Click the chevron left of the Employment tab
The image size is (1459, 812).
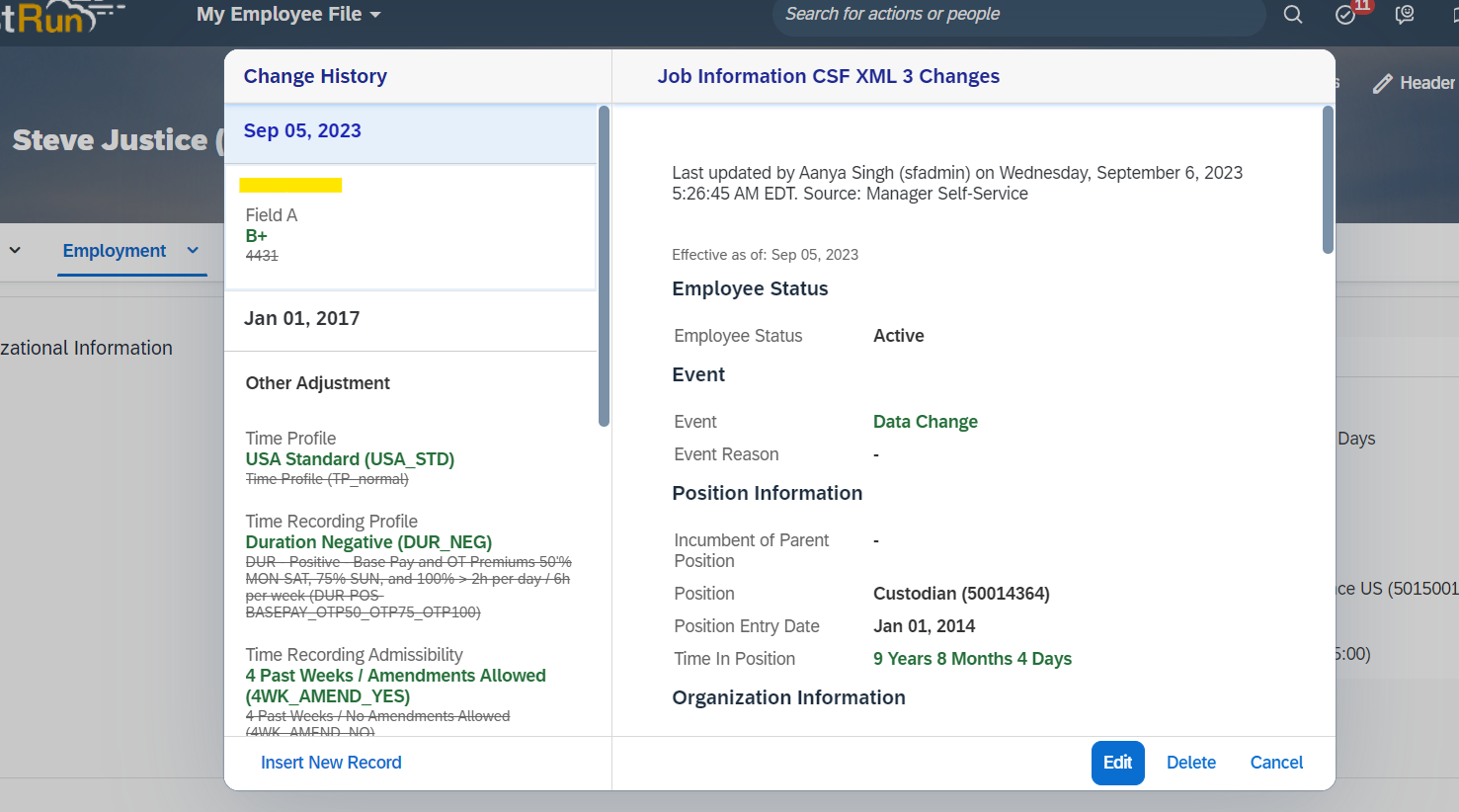coord(15,251)
